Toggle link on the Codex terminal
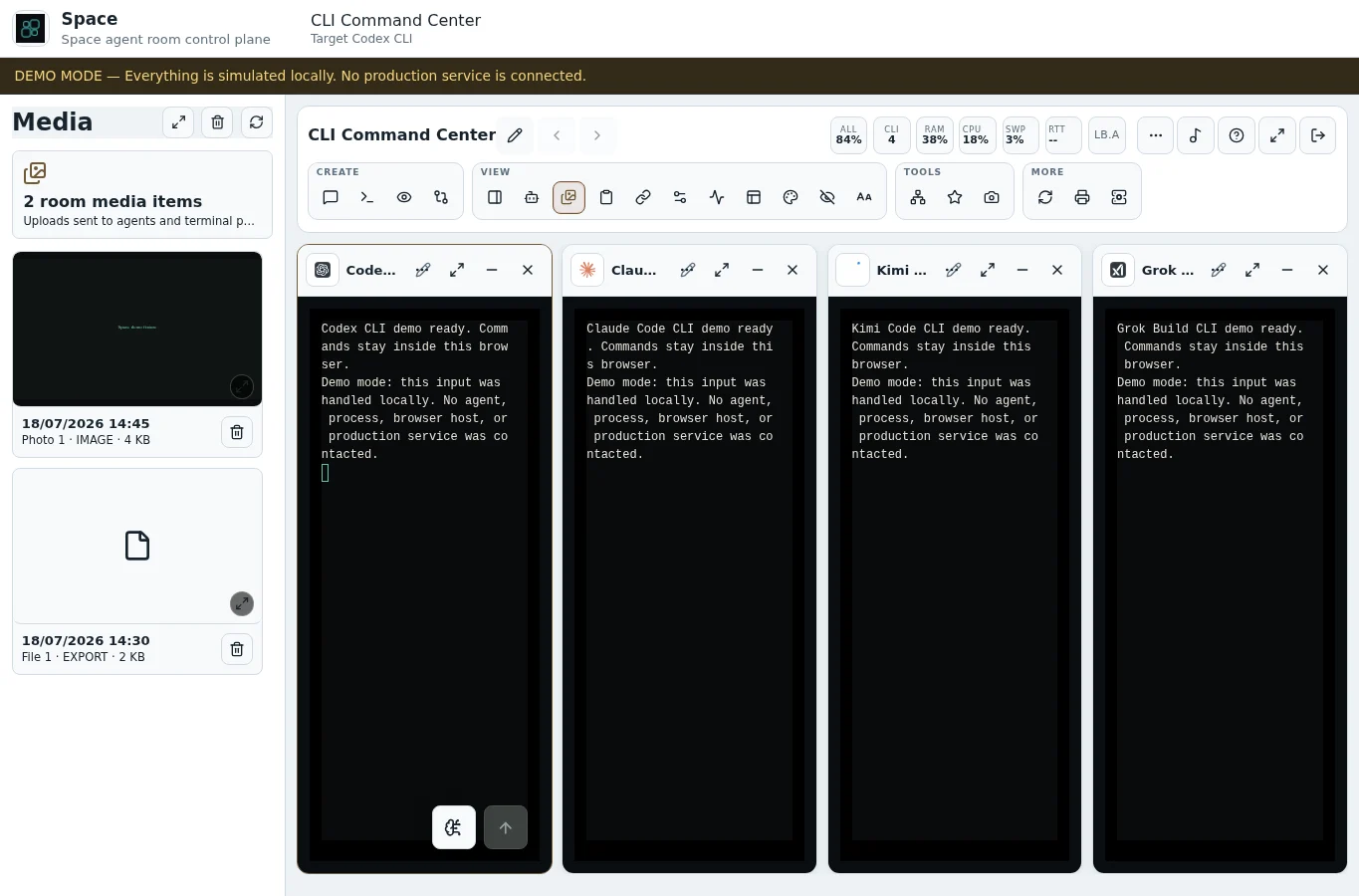Viewport: 1359px width, 896px height. click(x=423, y=270)
